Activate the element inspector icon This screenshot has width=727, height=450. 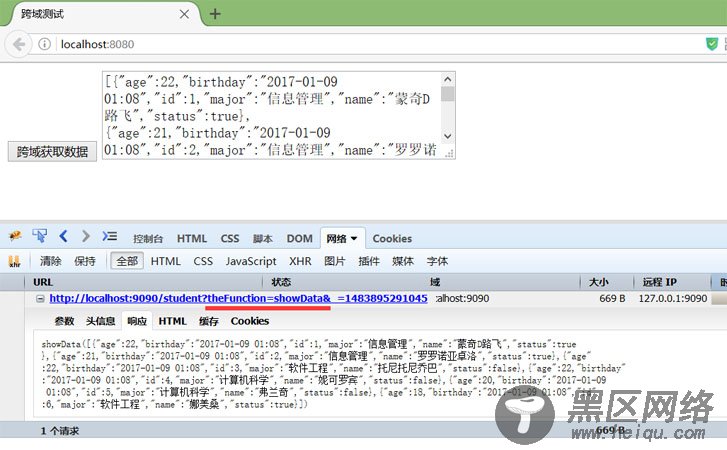pyautogui.click(x=40, y=236)
